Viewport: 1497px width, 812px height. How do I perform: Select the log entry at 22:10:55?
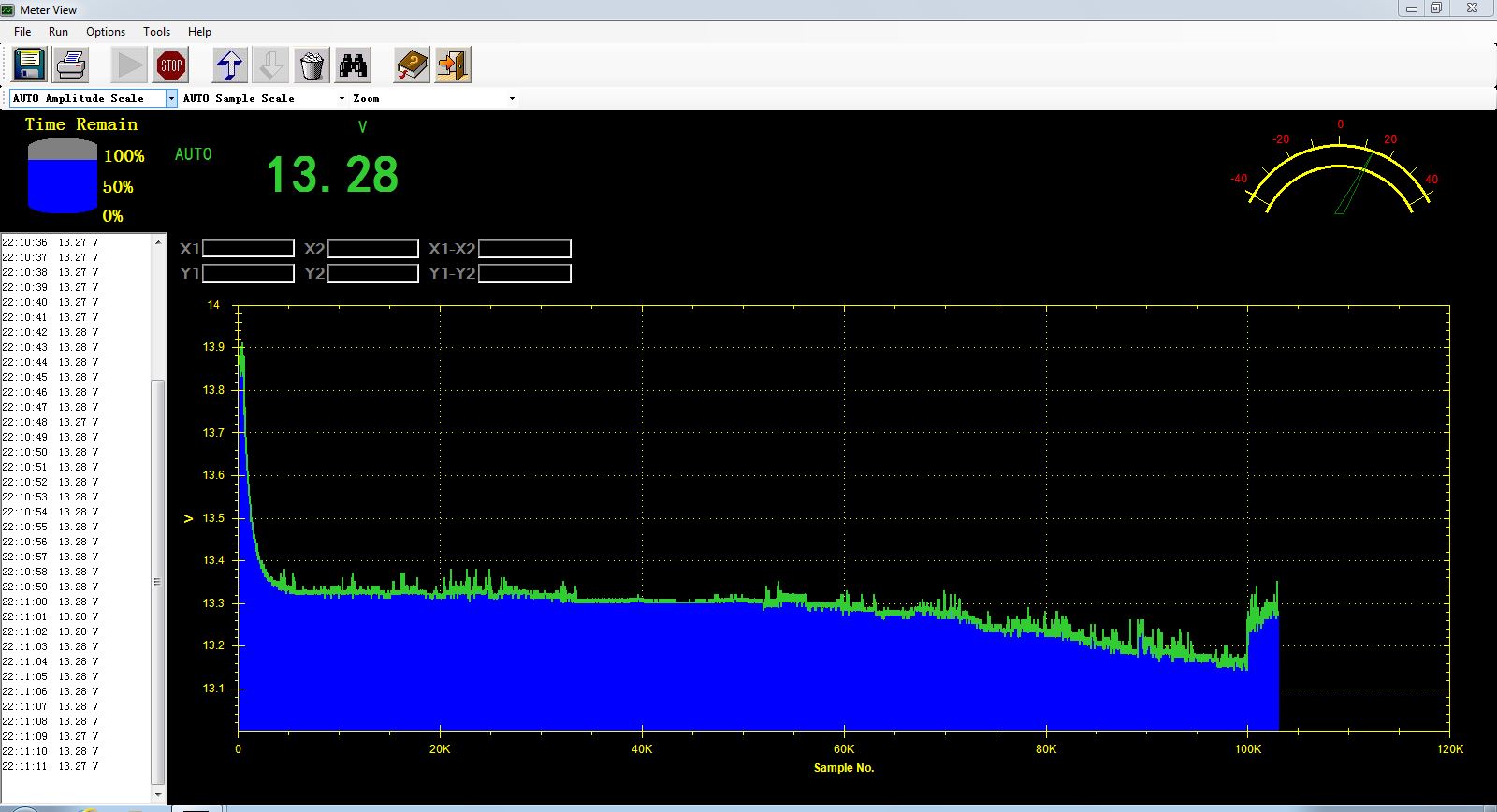pos(51,527)
